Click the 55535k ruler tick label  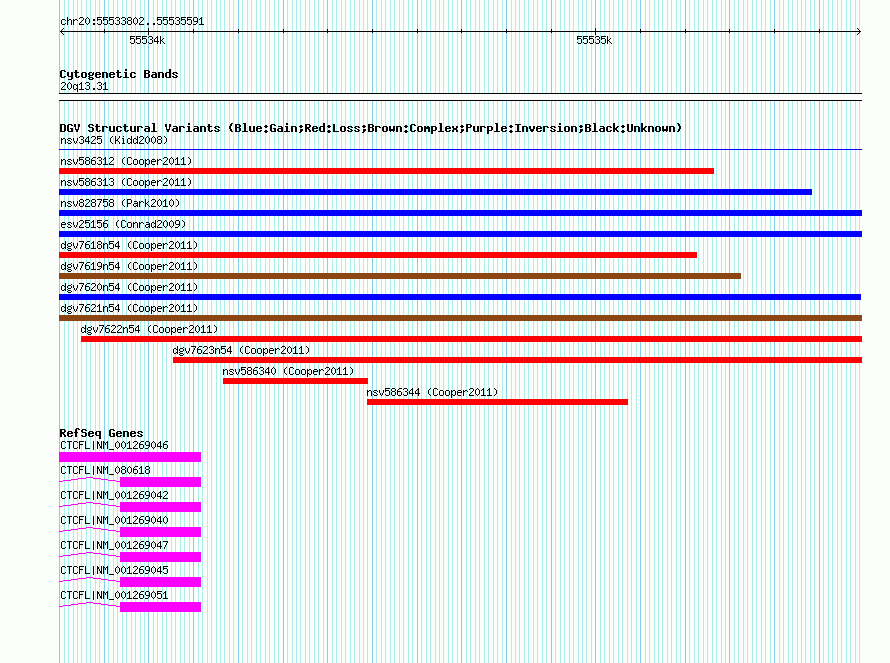click(x=594, y=40)
